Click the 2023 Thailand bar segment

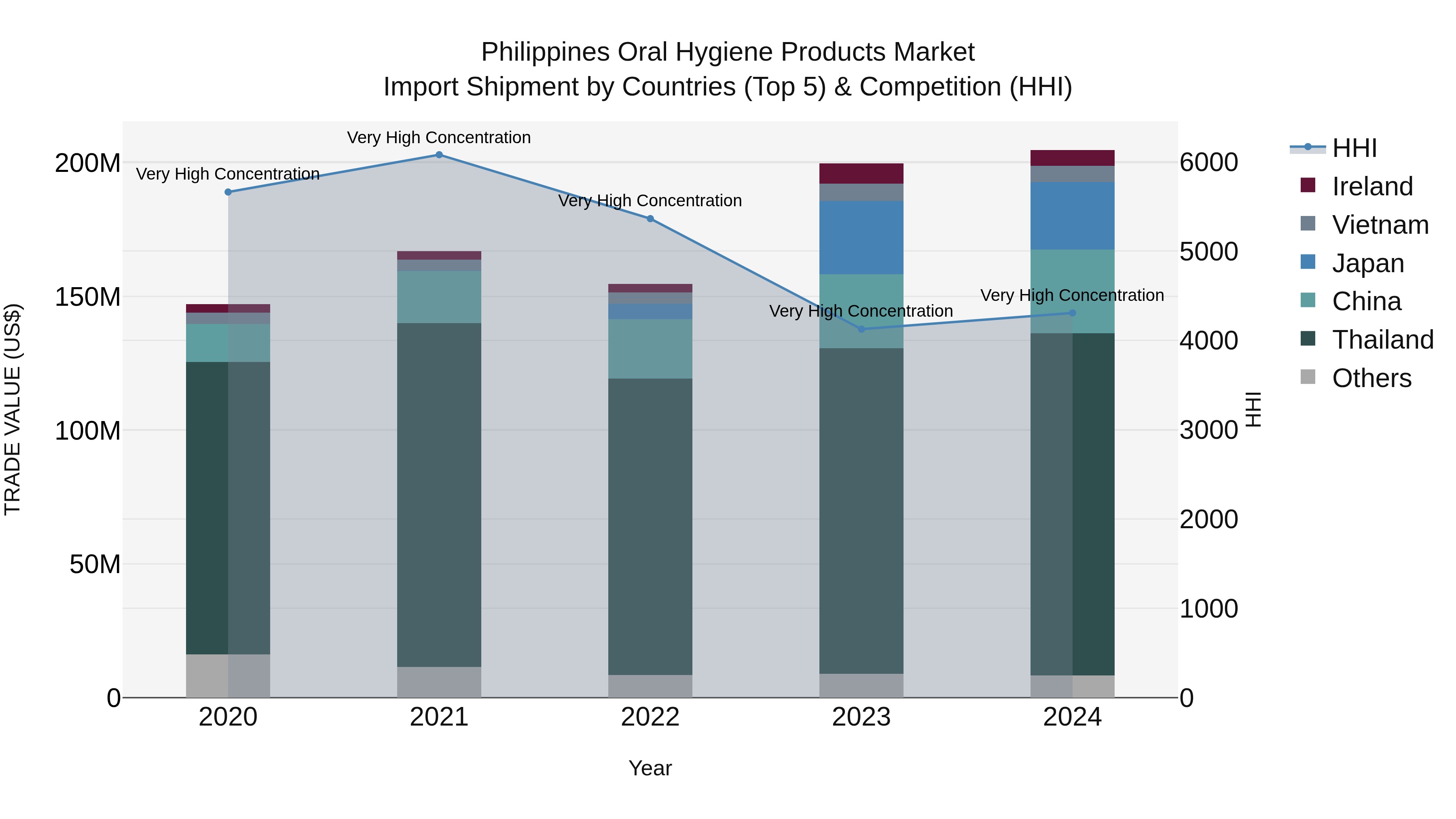pyautogui.click(x=861, y=511)
